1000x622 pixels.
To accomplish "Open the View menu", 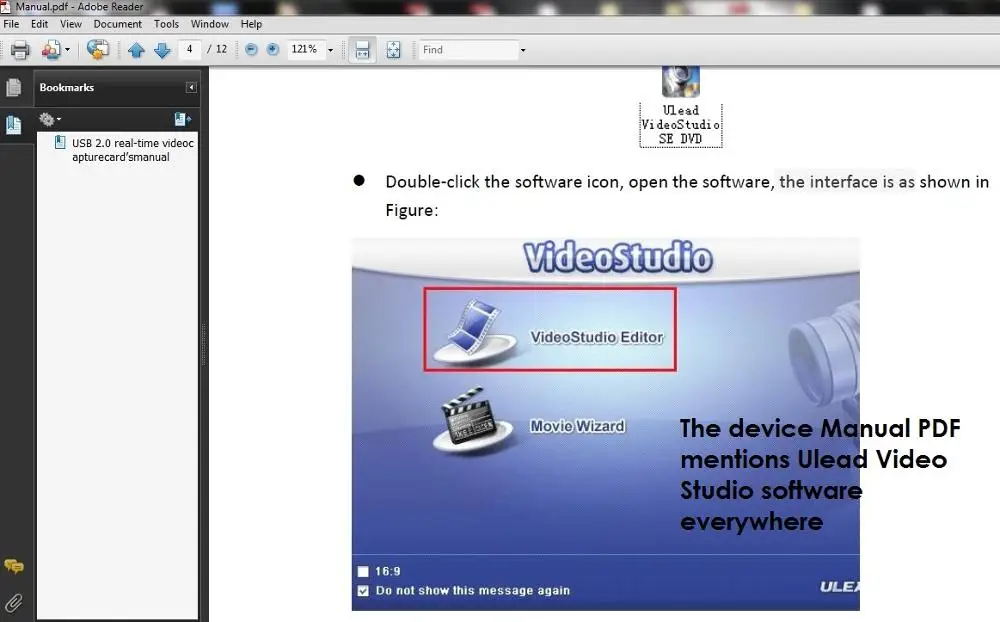I will [71, 24].
